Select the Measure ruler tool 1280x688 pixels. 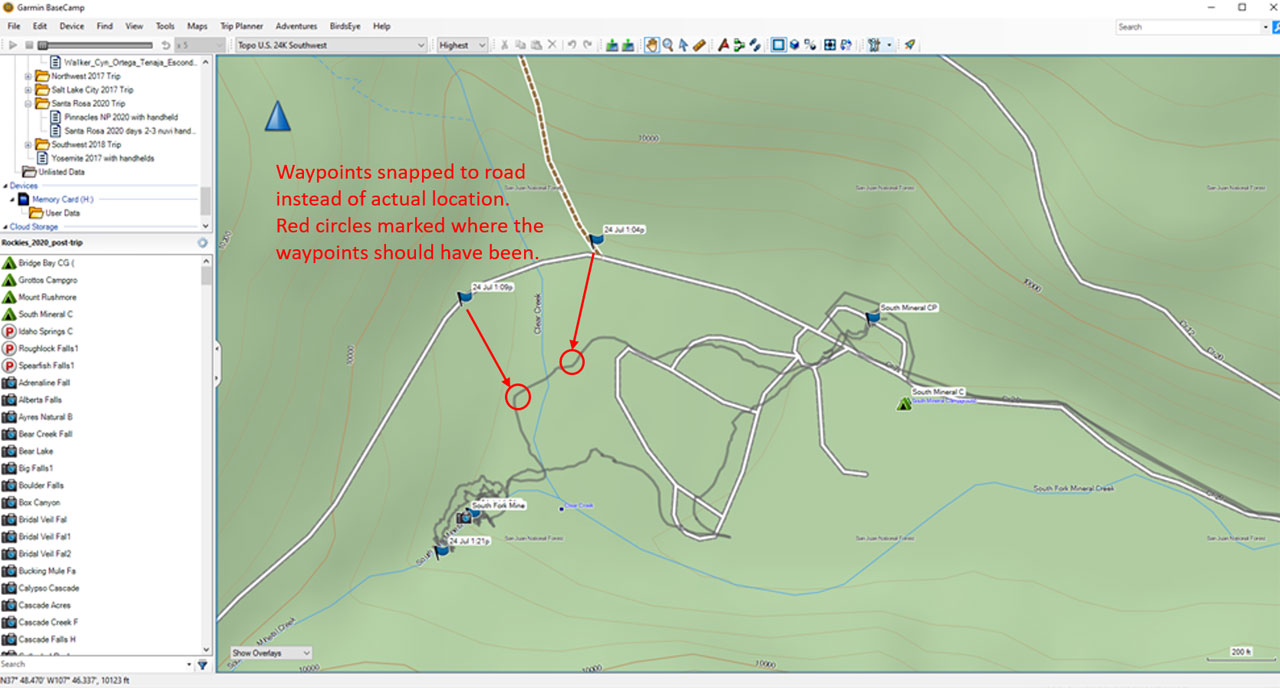coord(699,45)
